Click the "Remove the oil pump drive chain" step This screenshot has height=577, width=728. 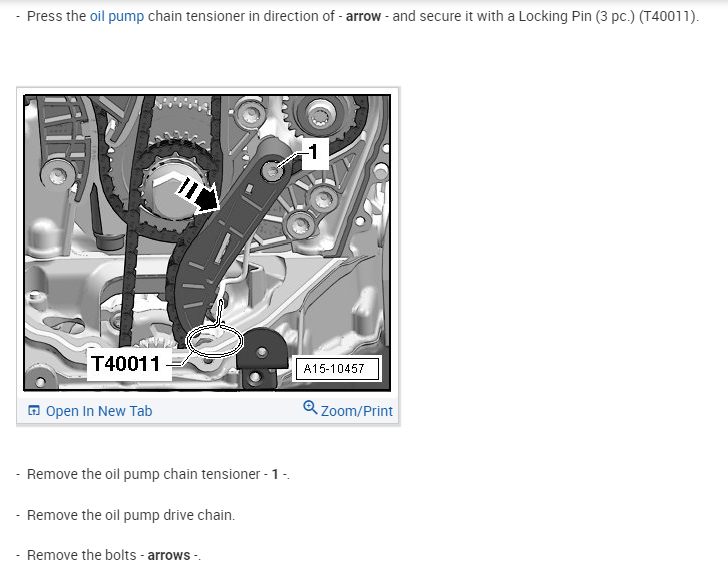click(131, 515)
